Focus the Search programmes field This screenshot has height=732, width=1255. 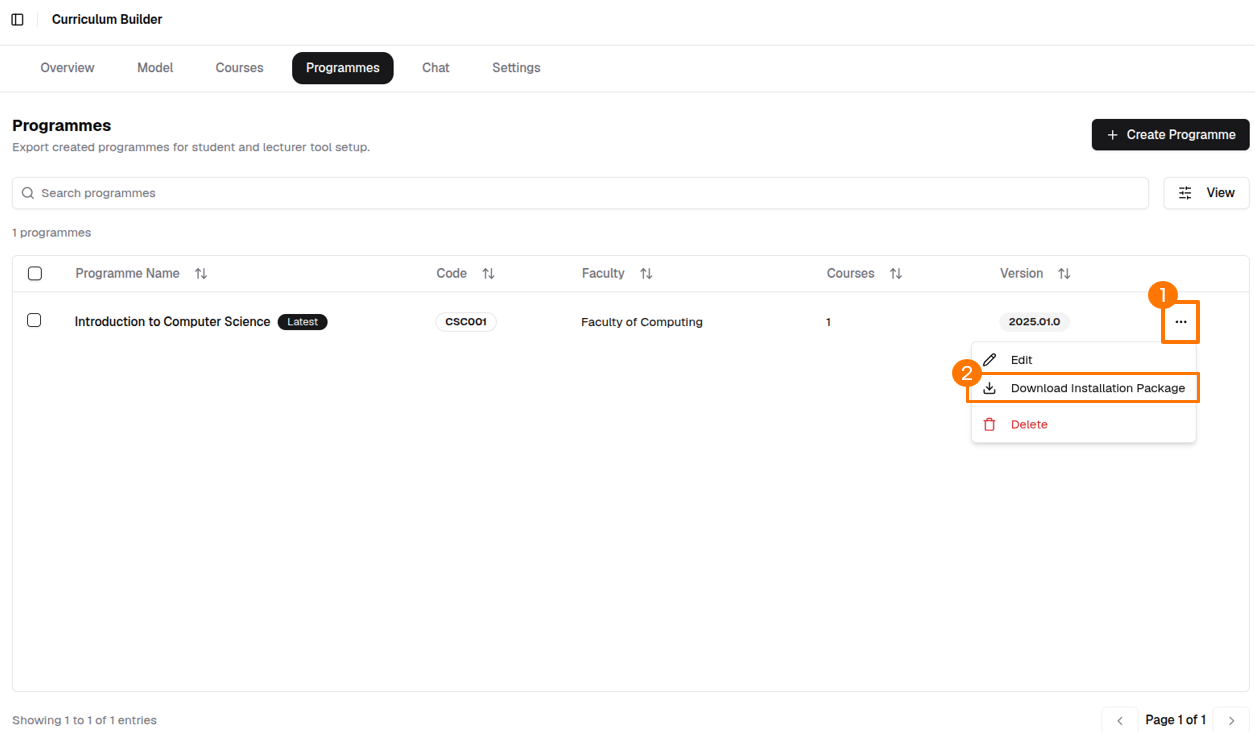pos(580,193)
